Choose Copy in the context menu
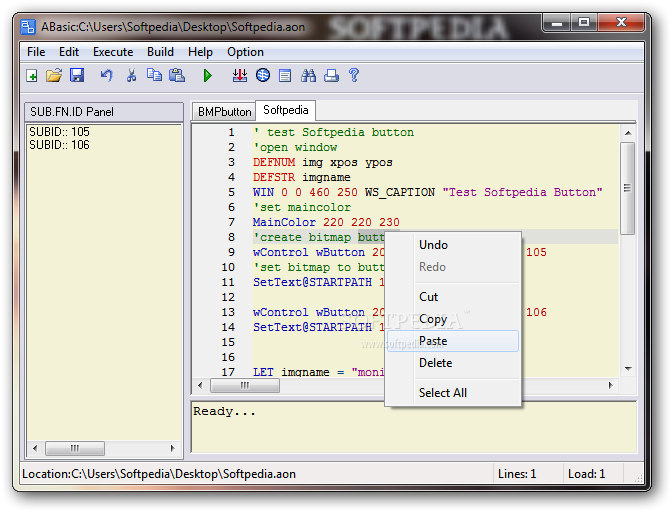Screen dimensions: 672x512 coord(453,319)
